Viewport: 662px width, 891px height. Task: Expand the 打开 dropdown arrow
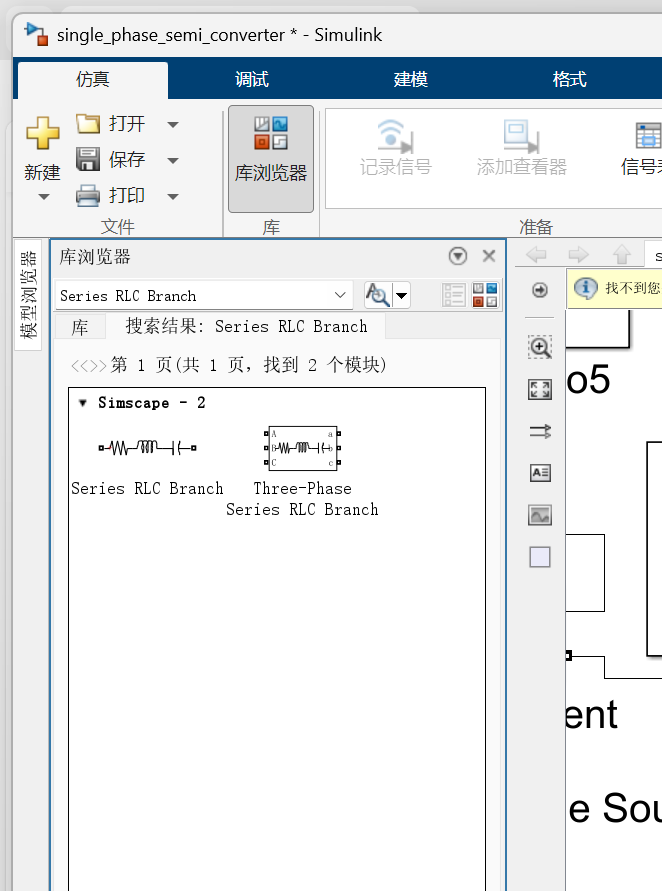[173, 124]
